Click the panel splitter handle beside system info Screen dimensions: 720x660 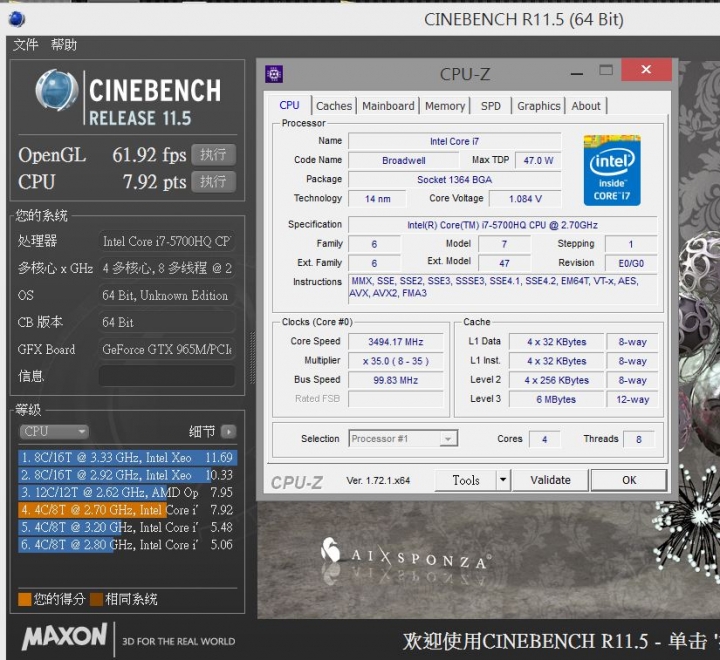click(252, 358)
